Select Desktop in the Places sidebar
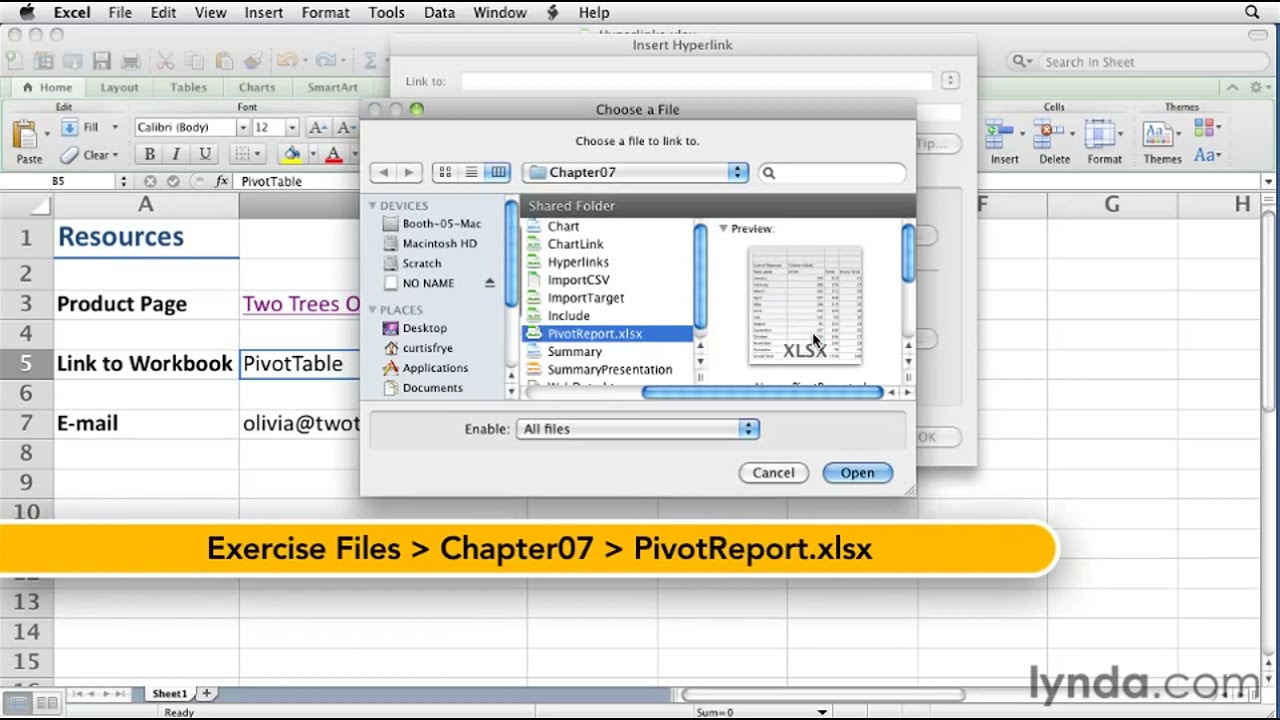The width and height of the screenshot is (1280, 720). pos(425,328)
